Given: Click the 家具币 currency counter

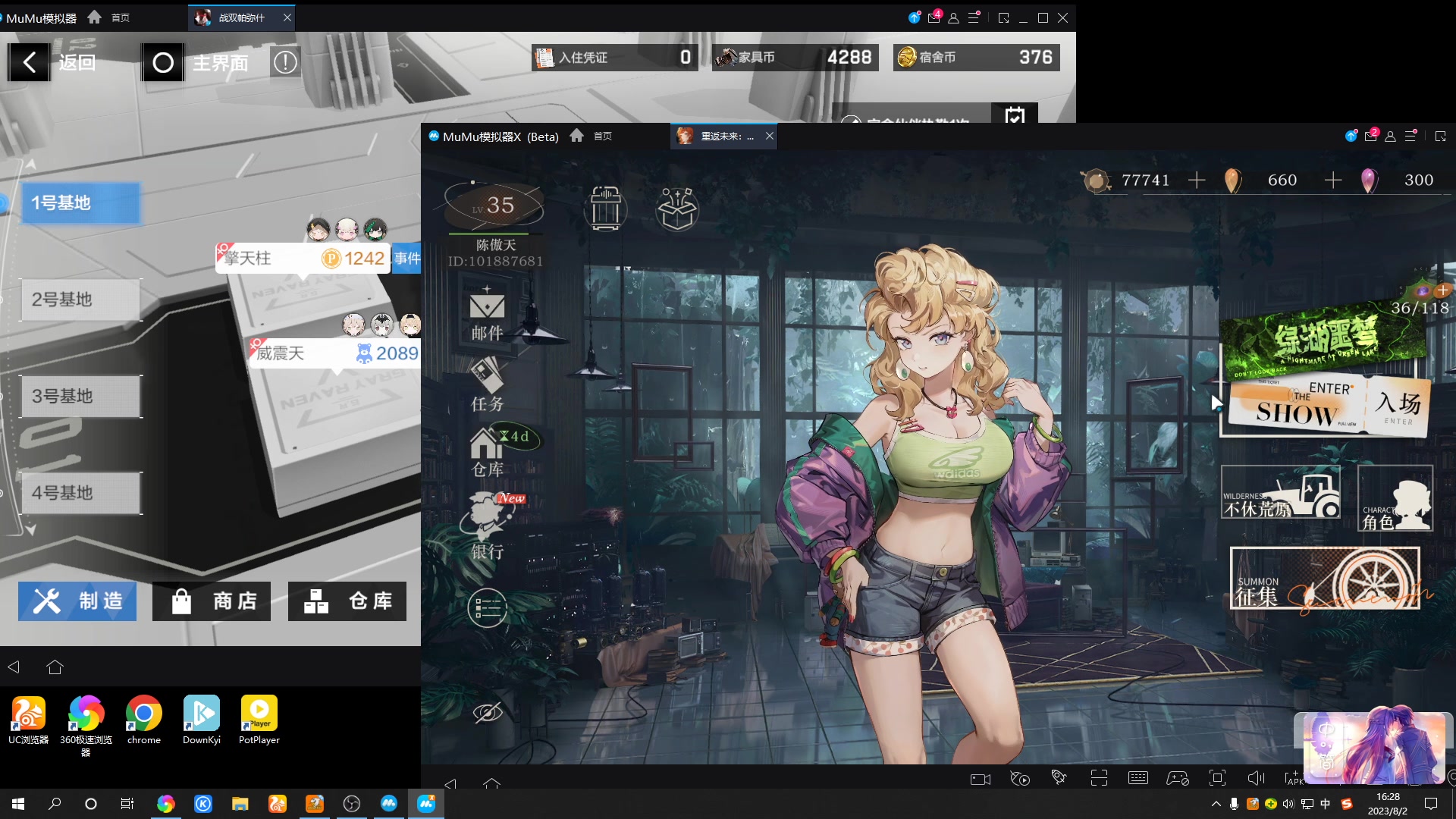Looking at the screenshot, I should click(x=795, y=57).
